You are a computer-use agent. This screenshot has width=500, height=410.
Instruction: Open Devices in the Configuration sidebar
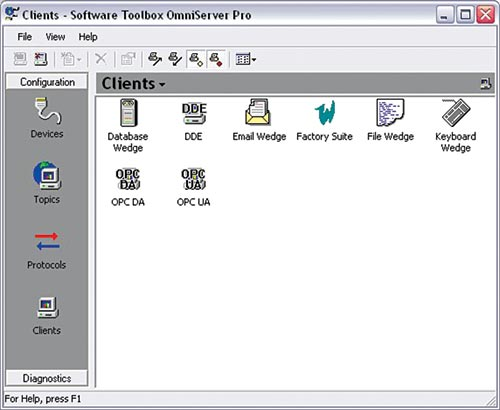(x=47, y=118)
